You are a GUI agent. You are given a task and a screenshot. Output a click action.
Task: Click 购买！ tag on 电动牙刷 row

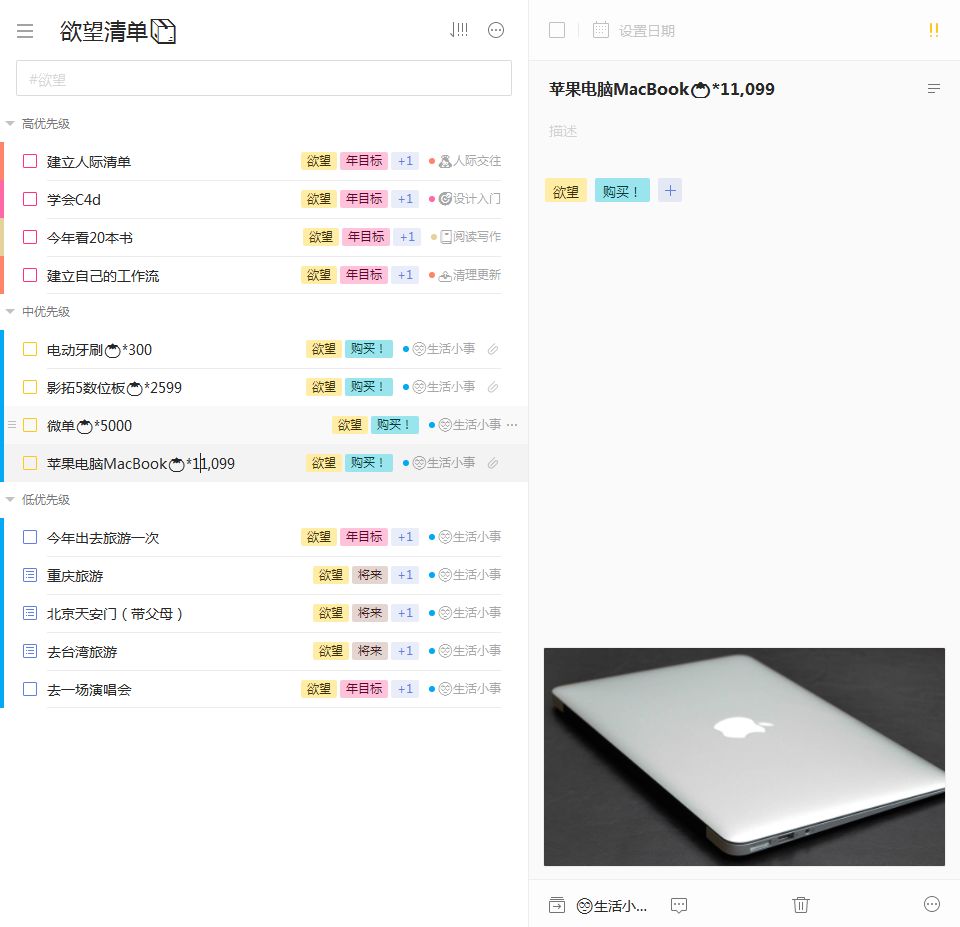[x=368, y=349]
